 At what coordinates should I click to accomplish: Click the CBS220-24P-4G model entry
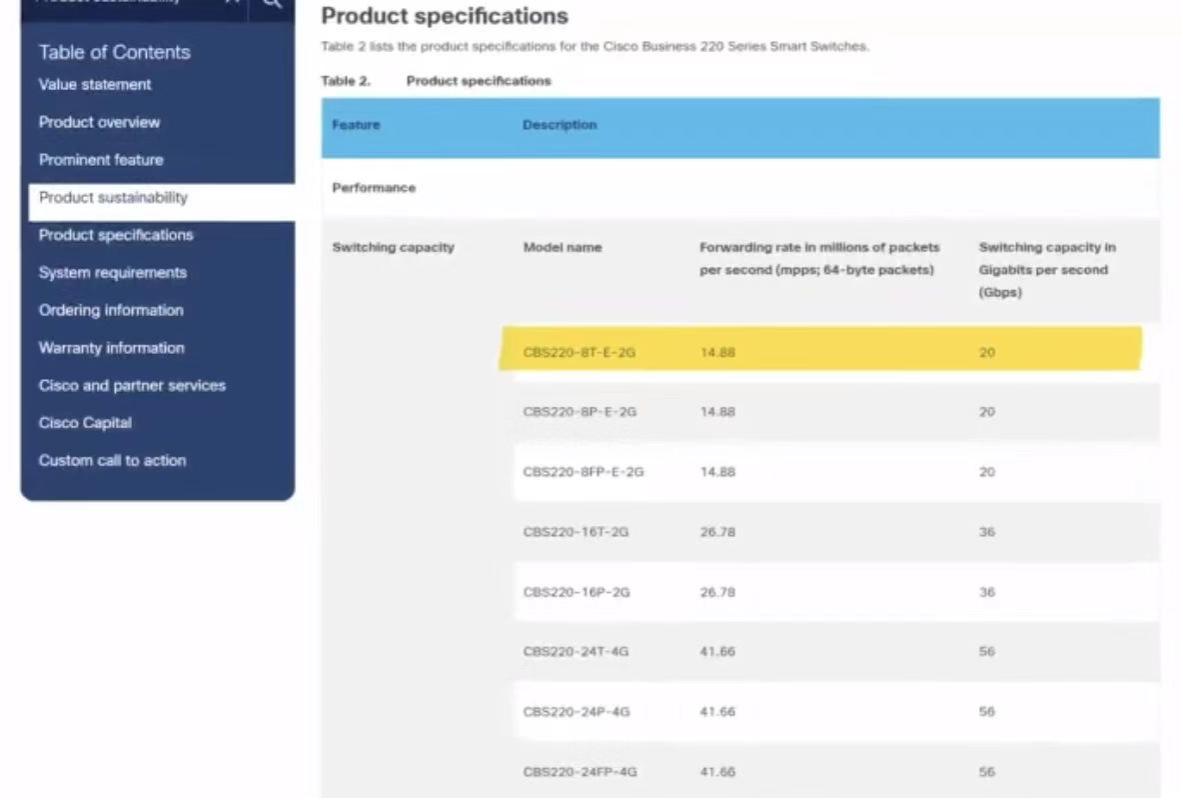[x=576, y=712]
